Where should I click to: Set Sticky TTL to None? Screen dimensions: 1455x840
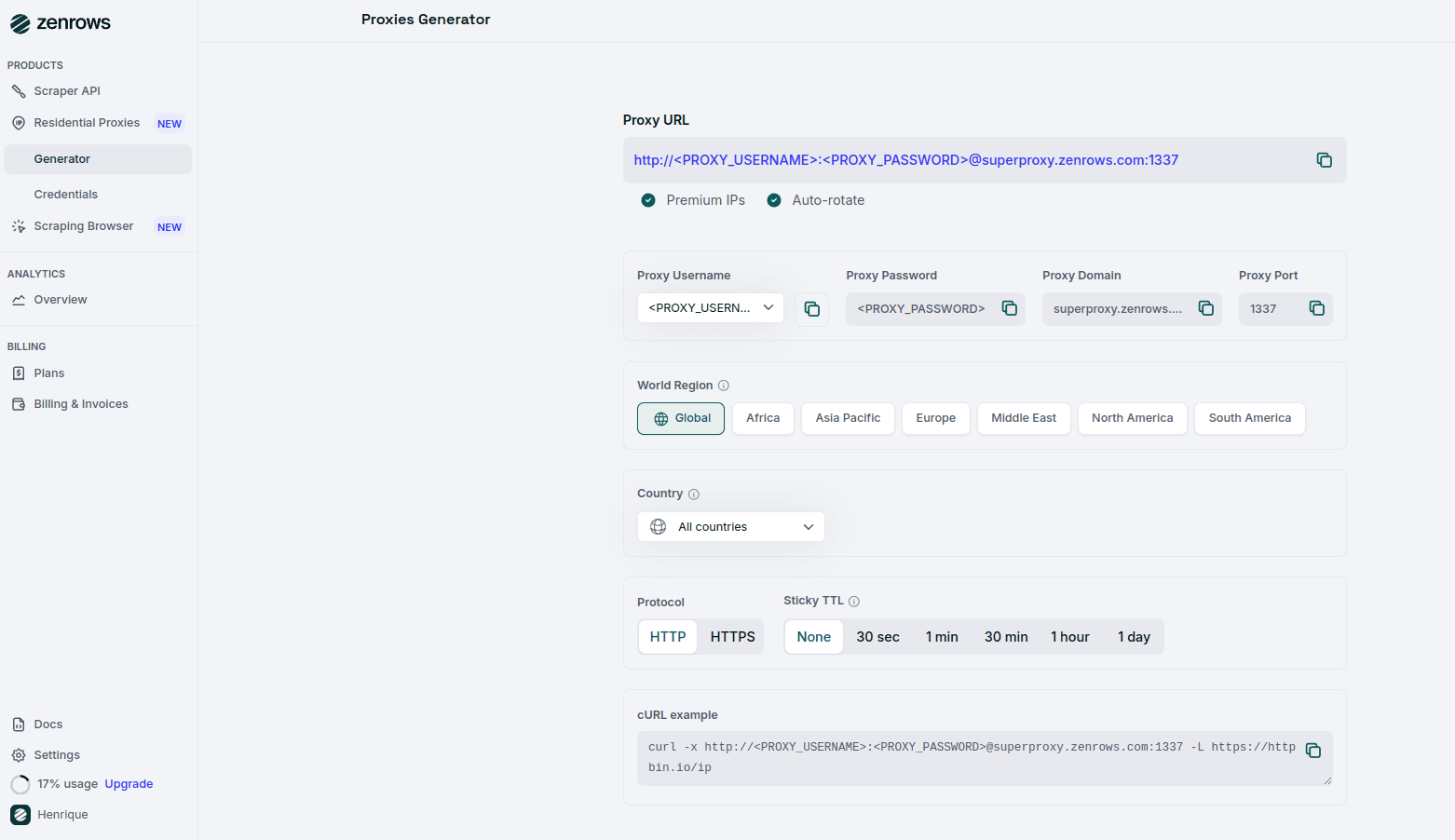[814, 637]
